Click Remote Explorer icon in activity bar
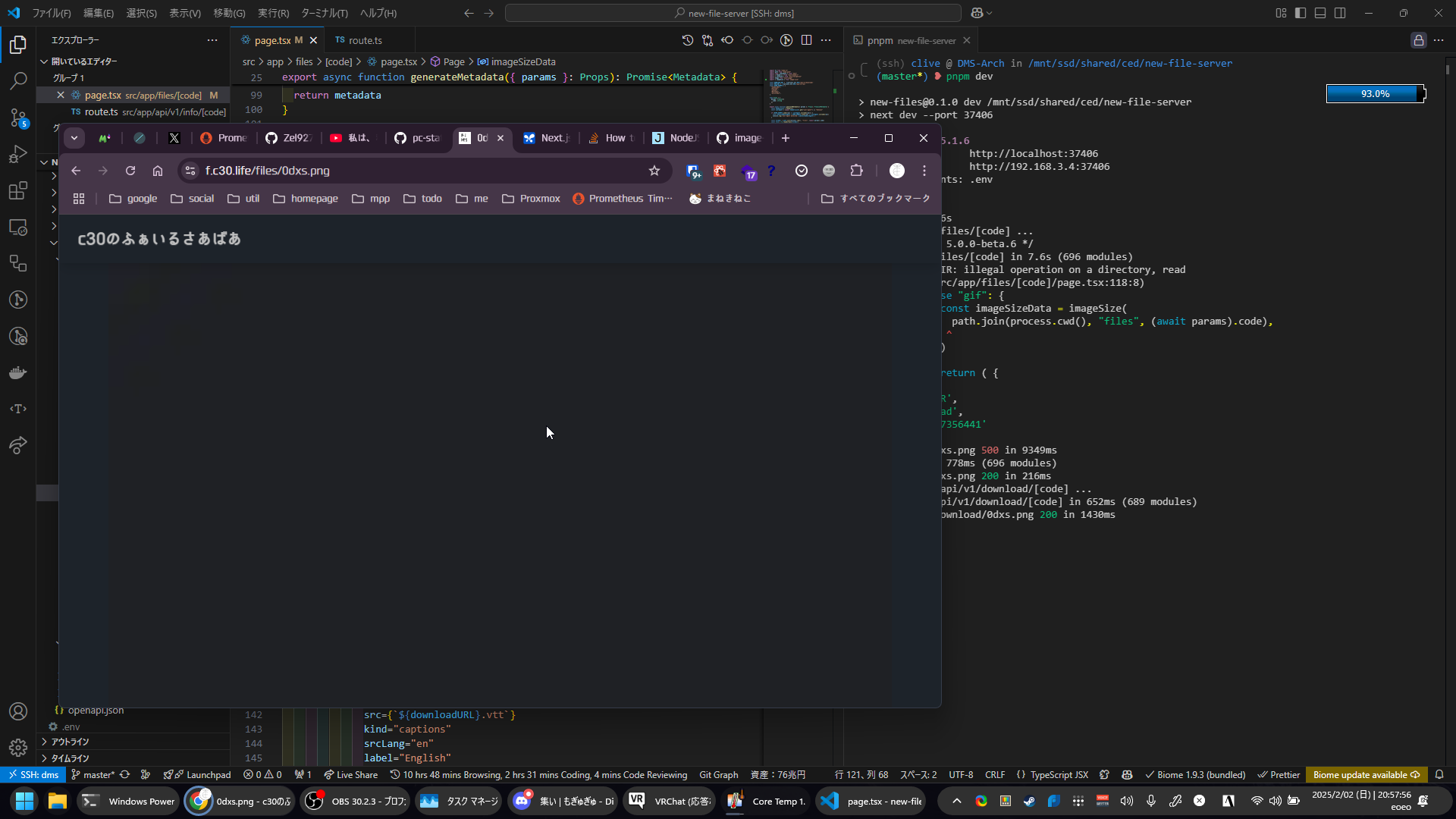The height and width of the screenshot is (819, 1456). point(18,227)
